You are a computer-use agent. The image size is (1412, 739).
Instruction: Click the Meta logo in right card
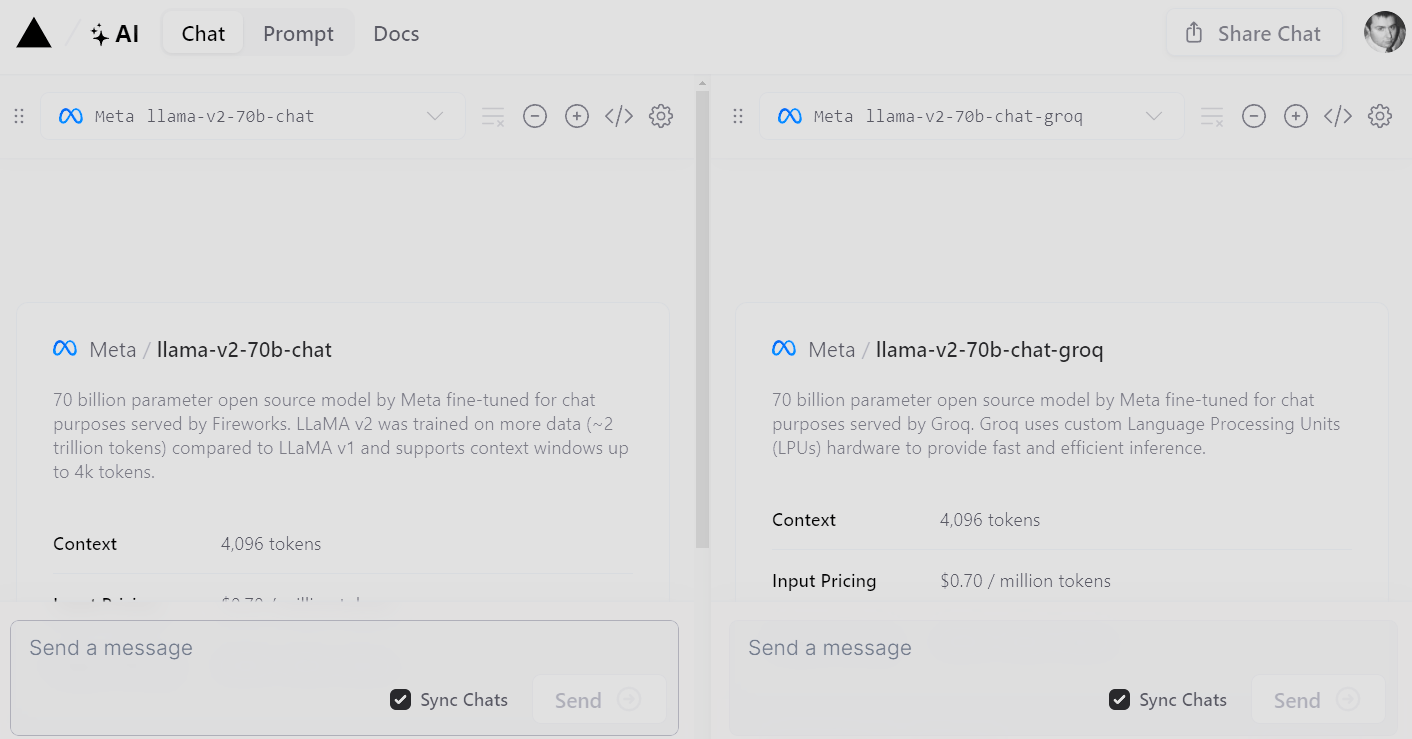[x=784, y=349]
